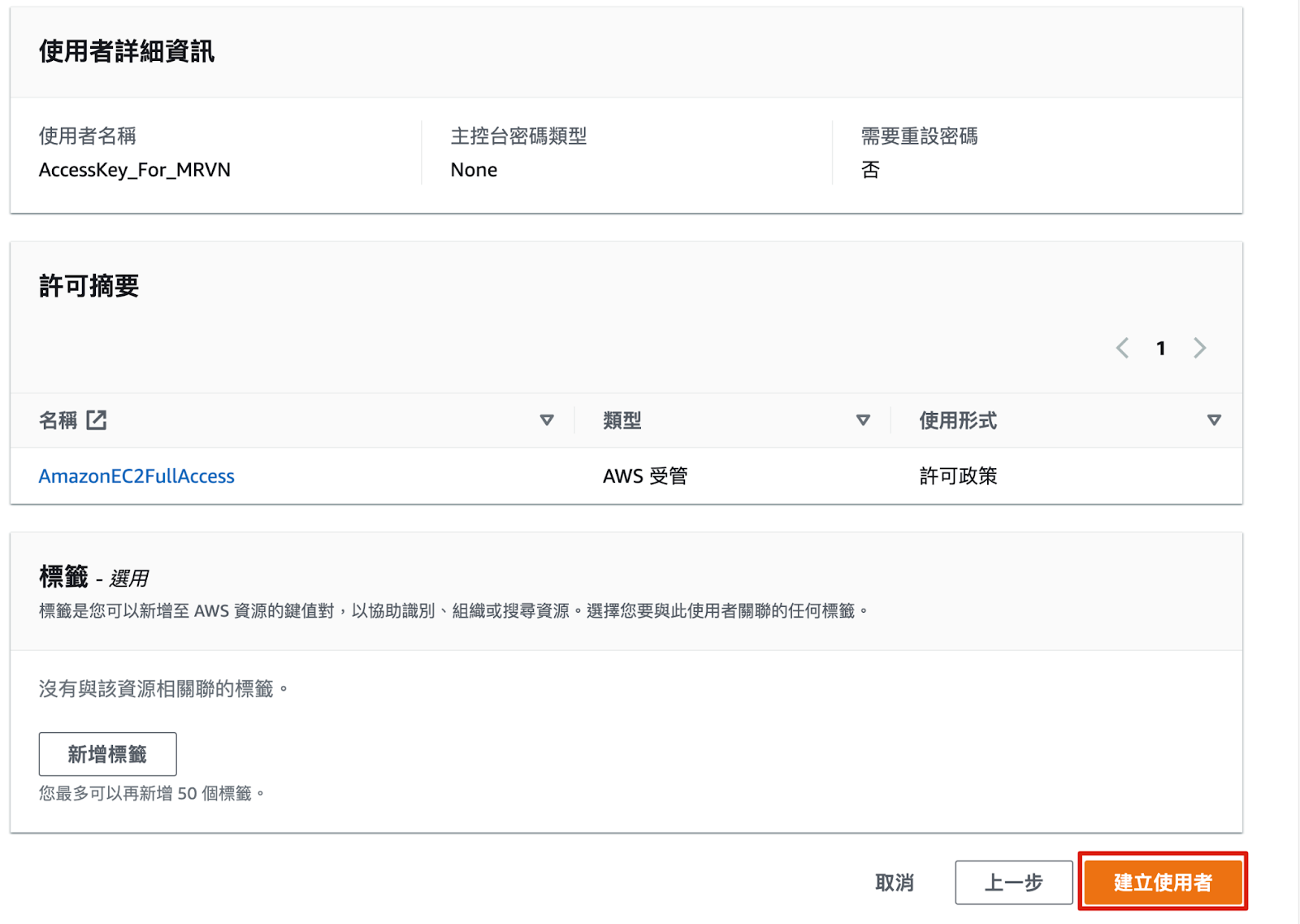Click the 新增標籤 button
The height and width of the screenshot is (924, 1300).
tap(107, 754)
